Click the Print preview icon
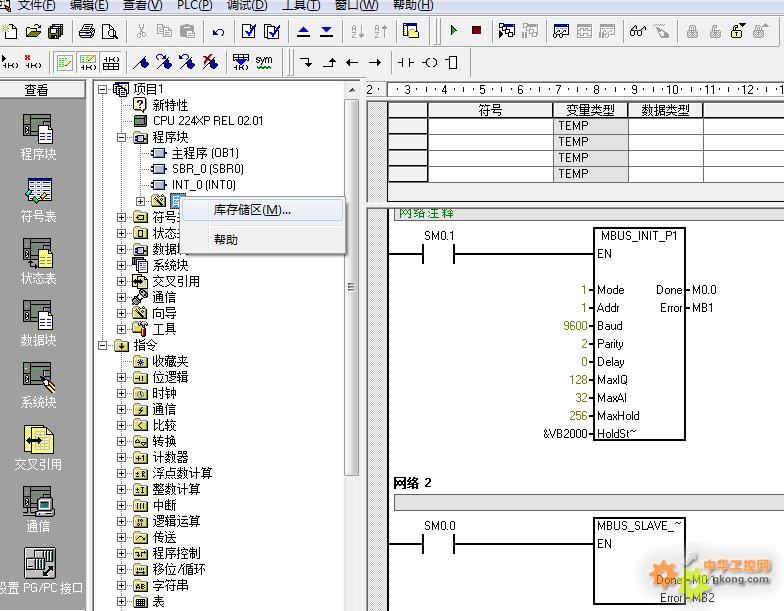 pos(110,32)
